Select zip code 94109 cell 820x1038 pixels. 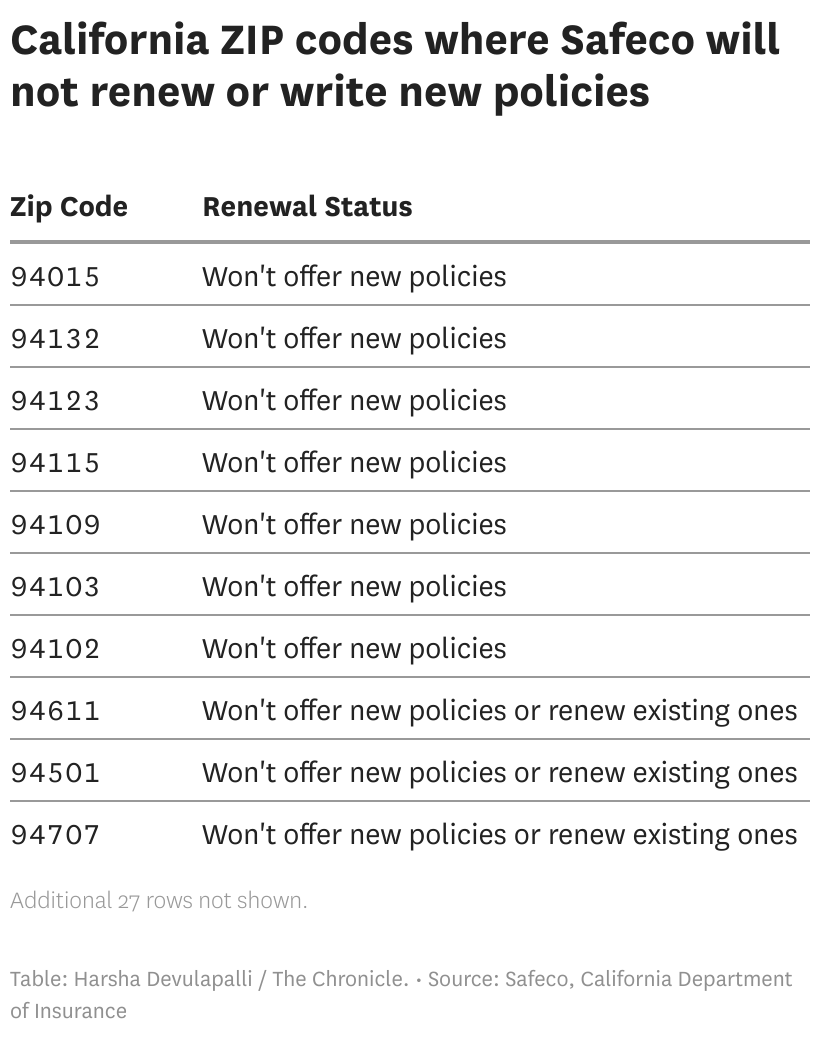tap(56, 524)
